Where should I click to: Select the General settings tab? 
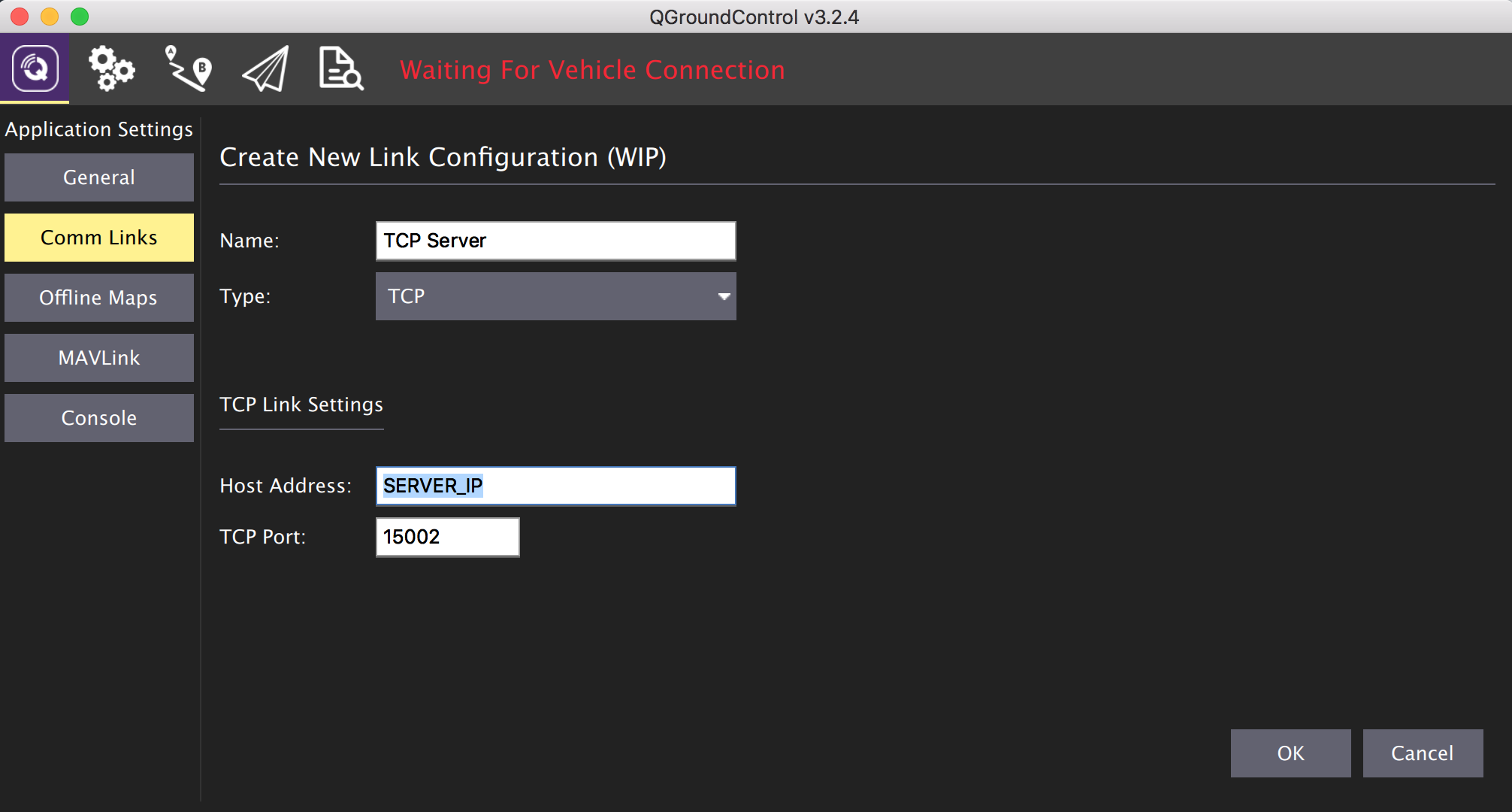[x=99, y=177]
